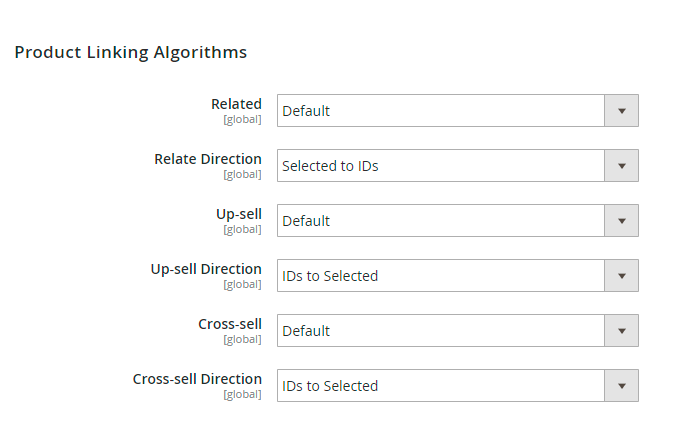The width and height of the screenshot is (685, 440).
Task: Open the Cross-sell select showing Default
Action: click(x=440, y=331)
